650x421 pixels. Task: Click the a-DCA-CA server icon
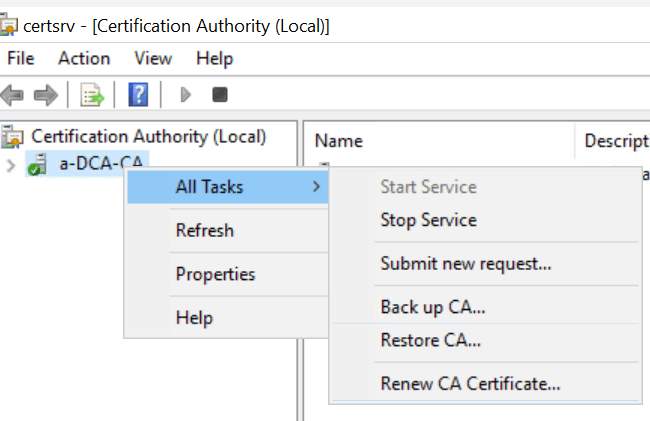[37, 165]
